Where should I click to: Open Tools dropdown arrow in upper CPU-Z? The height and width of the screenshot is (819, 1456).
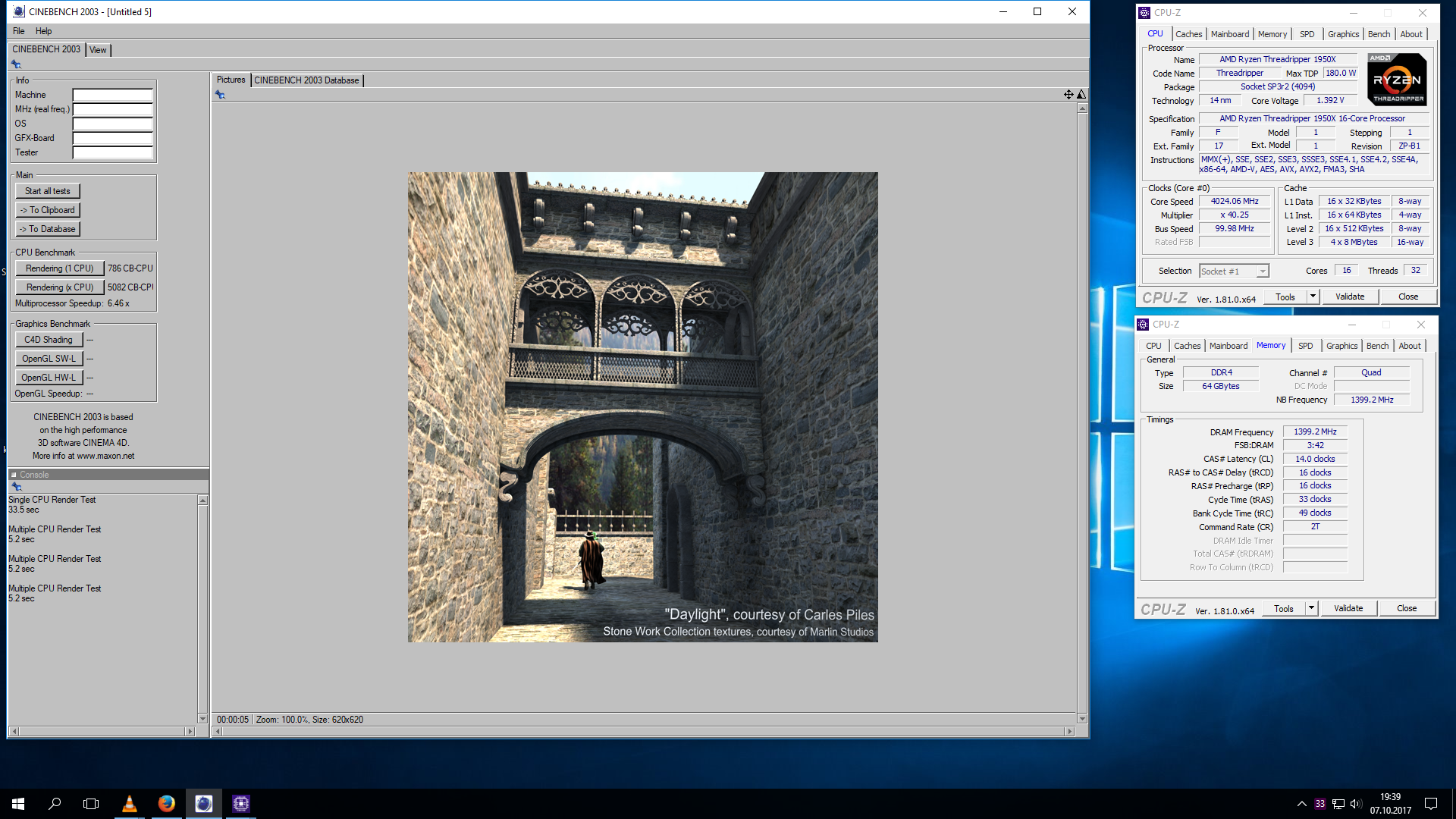[1313, 297]
